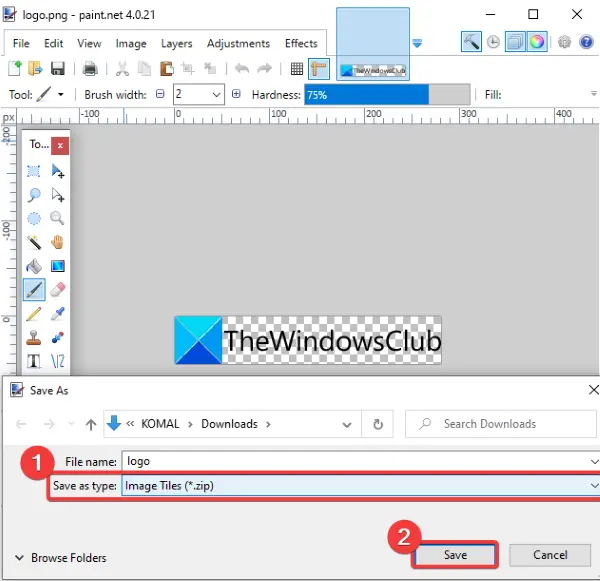The width and height of the screenshot is (600, 581).
Task: Click the Cancel button
Action: (x=550, y=555)
